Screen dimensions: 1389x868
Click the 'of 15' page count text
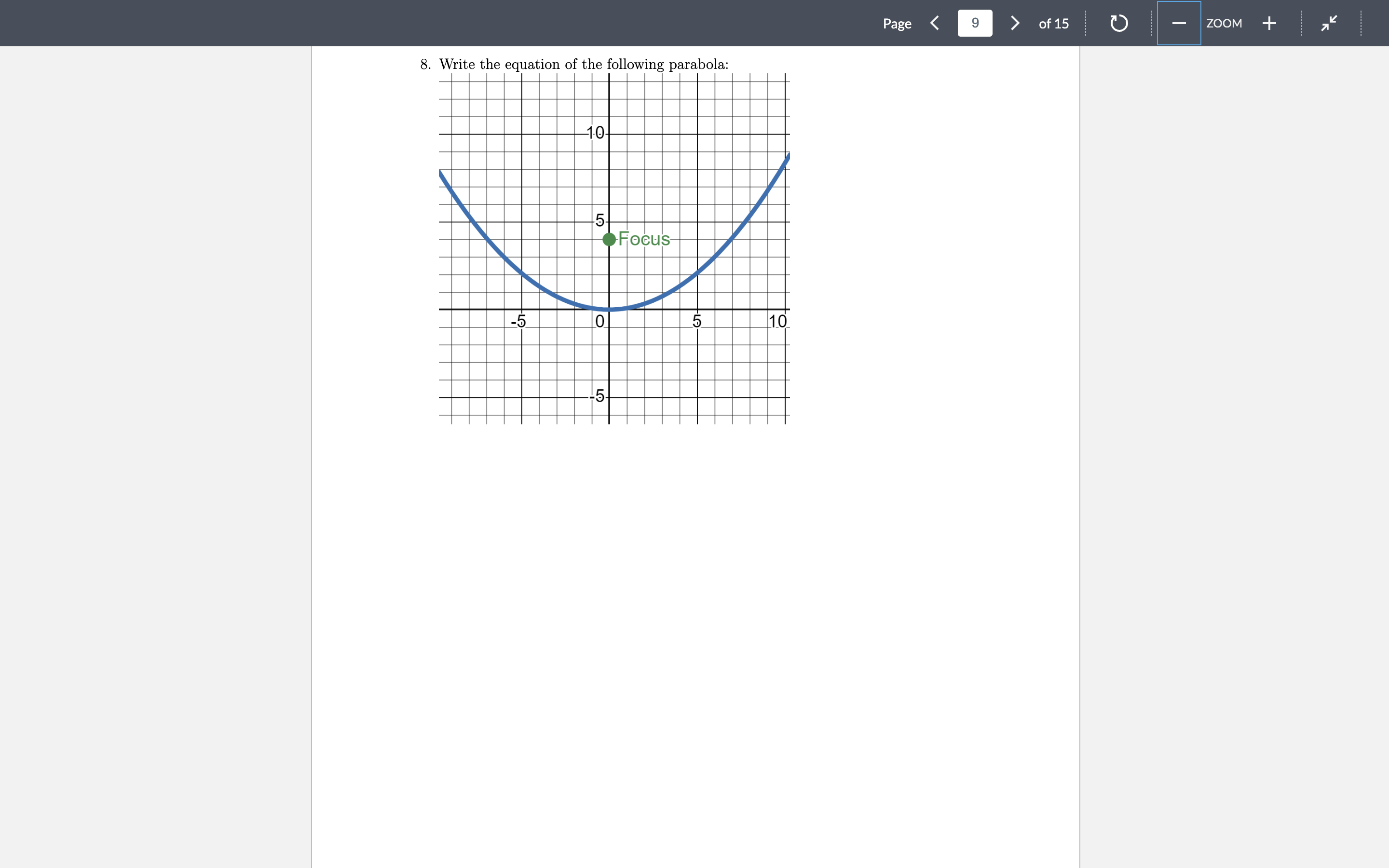[1054, 24]
